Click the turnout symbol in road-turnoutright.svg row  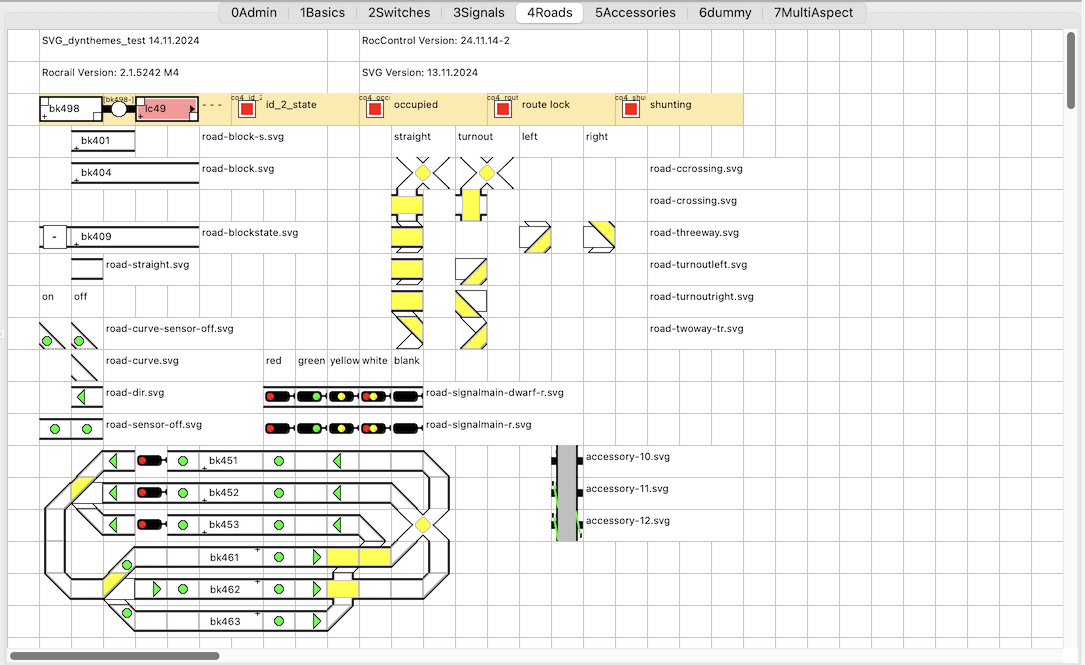471,301
